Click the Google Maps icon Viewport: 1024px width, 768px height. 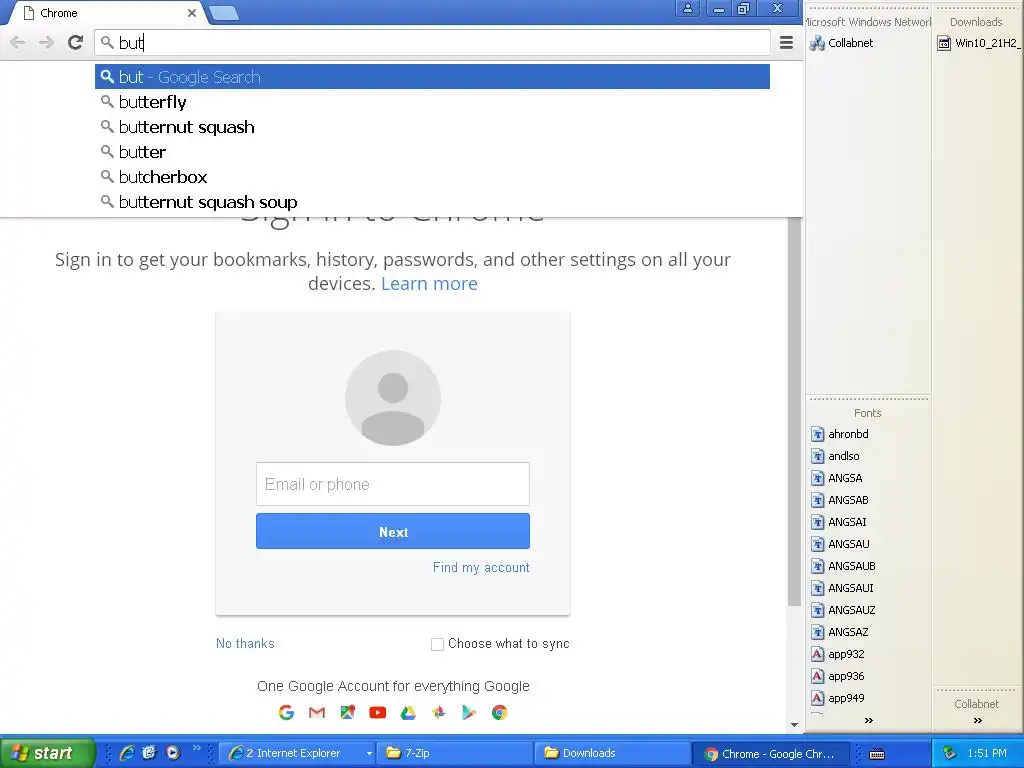347,712
